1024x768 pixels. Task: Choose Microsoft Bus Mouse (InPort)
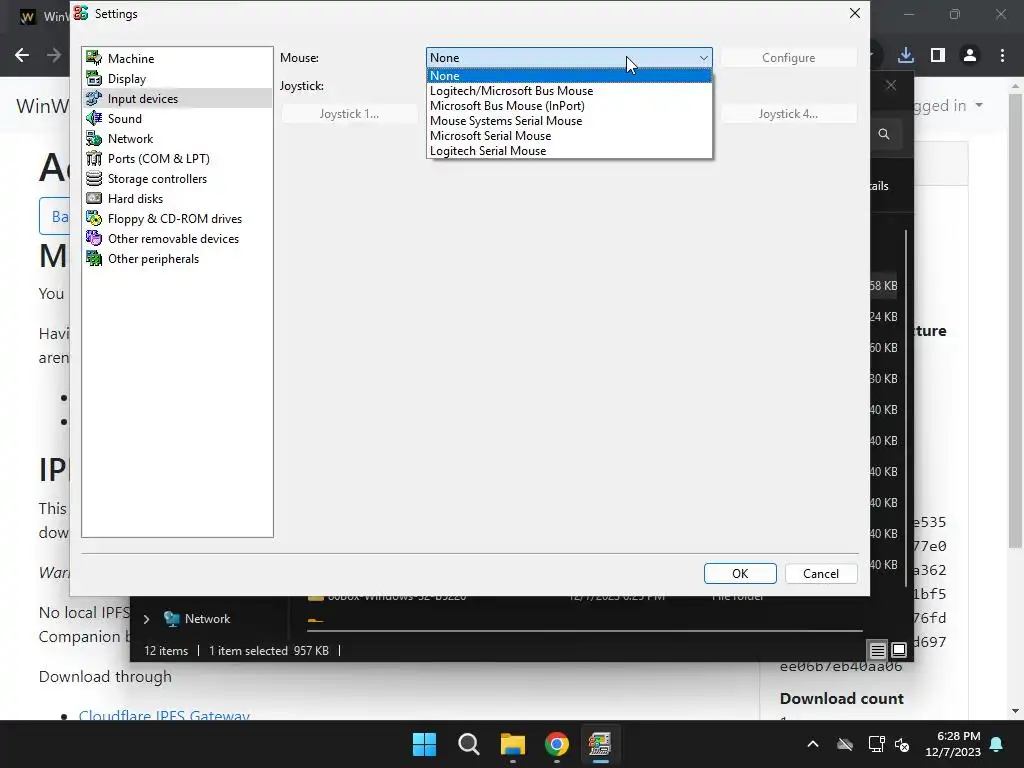569,106
